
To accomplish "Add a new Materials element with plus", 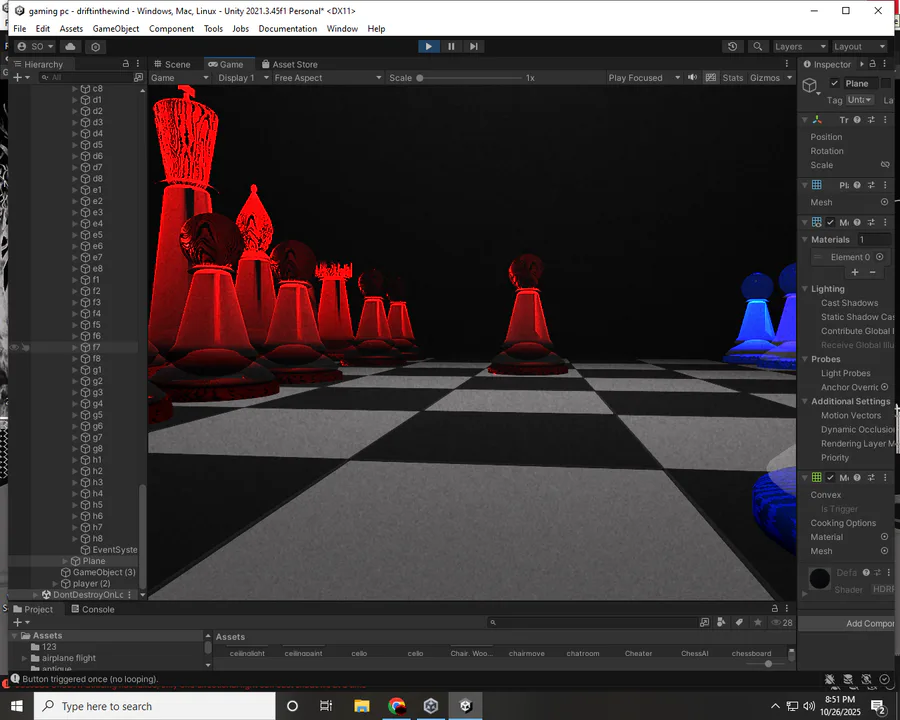I will (854, 272).
